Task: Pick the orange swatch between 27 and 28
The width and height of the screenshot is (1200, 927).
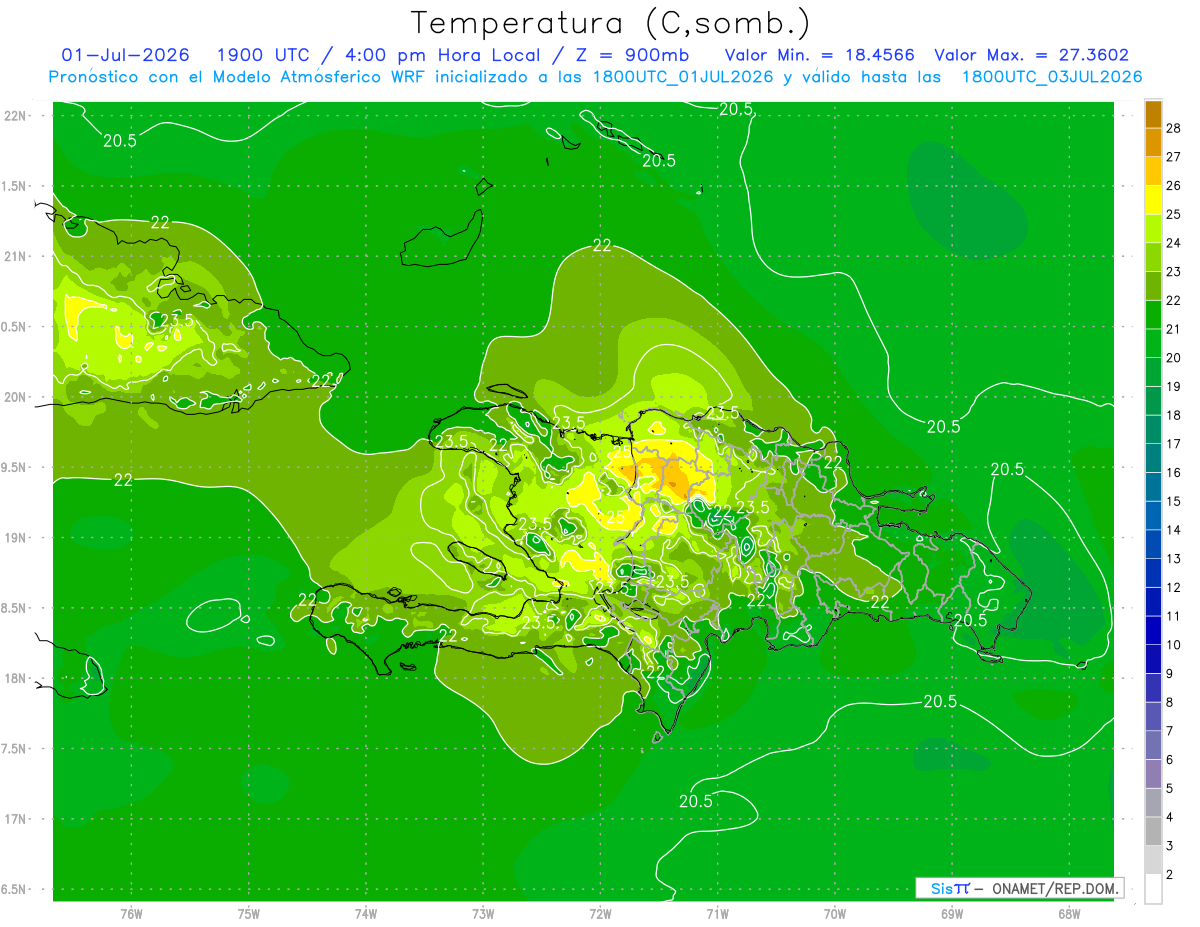Action: pyautogui.click(x=1153, y=143)
